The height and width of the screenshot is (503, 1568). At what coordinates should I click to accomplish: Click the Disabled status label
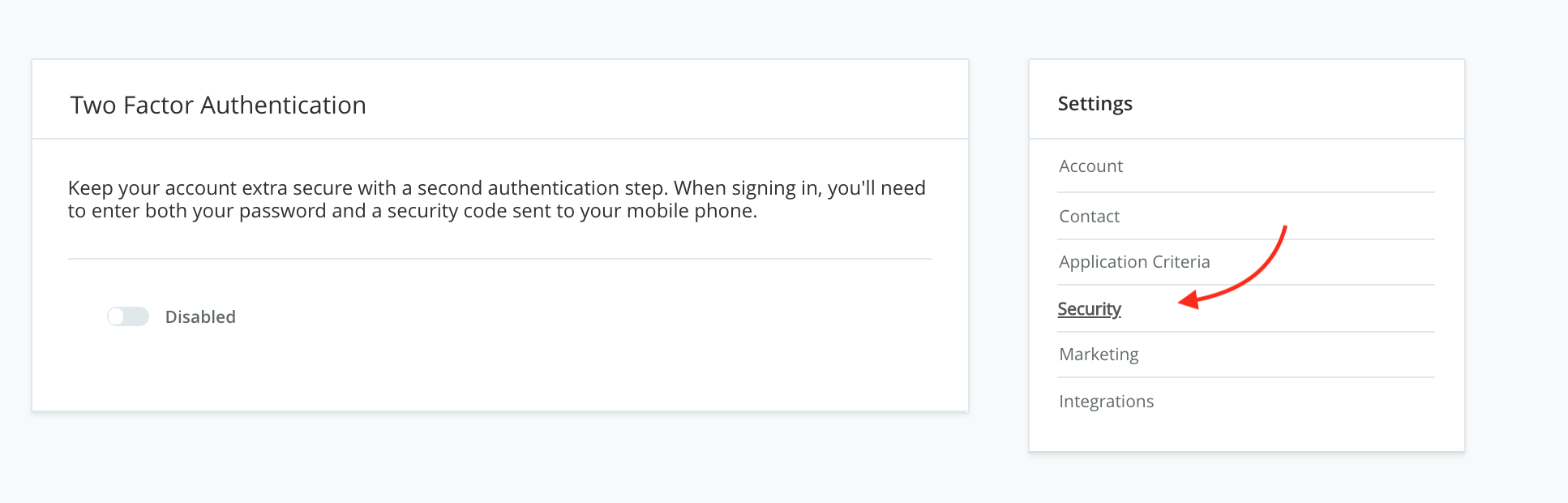[200, 317]
